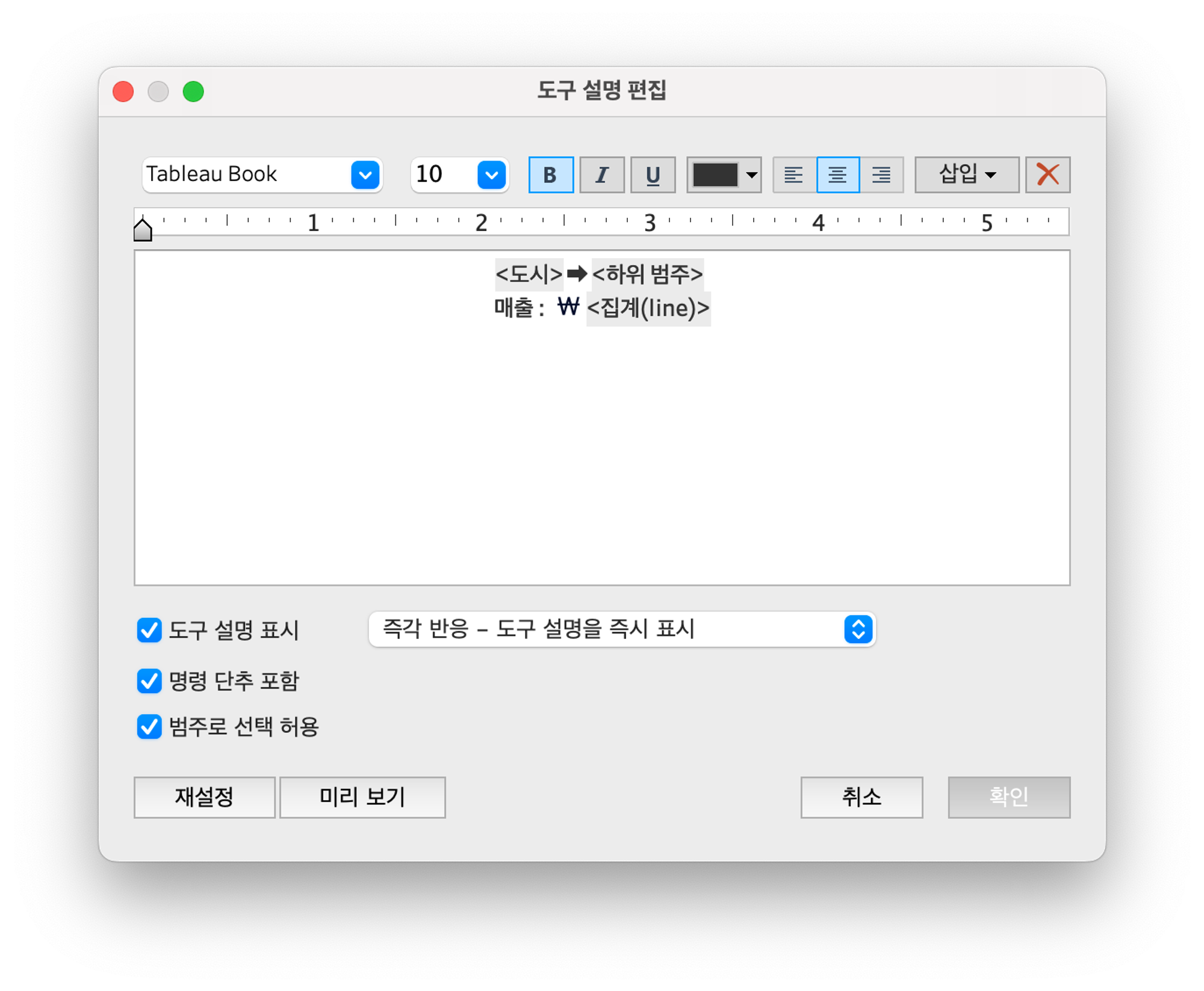This screenshot has width=1204, height=991.
Task: Click the <도시> field token
Action: 529,274
